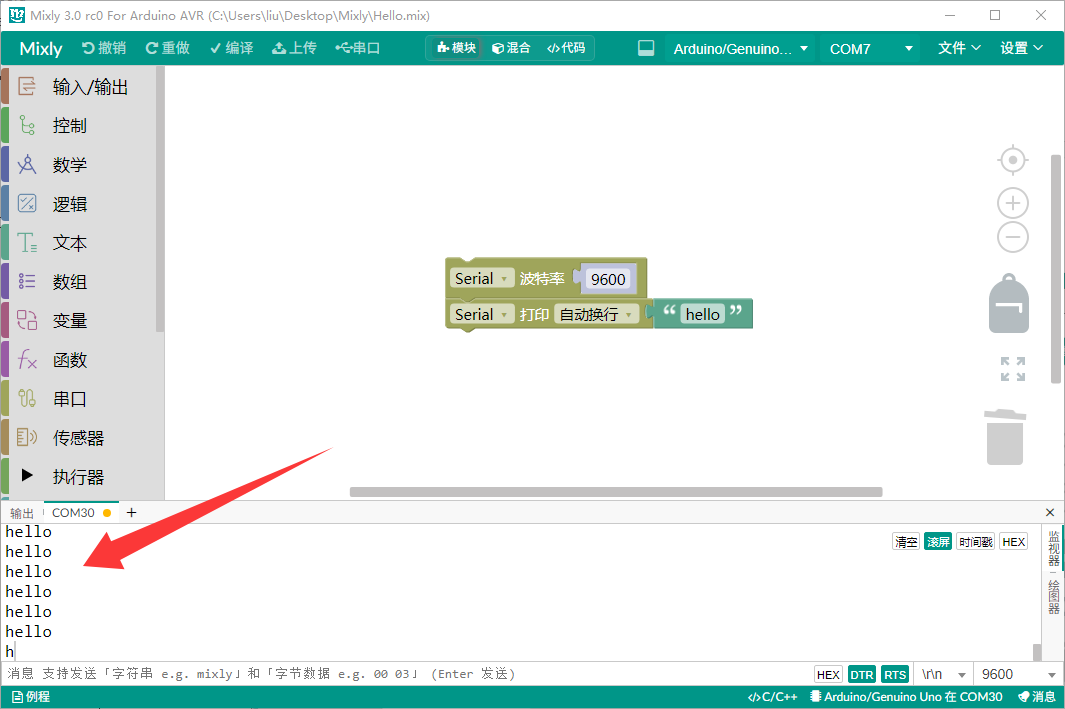Open the 变量 block category
This screenshot has height=709, width=1065.
click(x=82, y=321)
